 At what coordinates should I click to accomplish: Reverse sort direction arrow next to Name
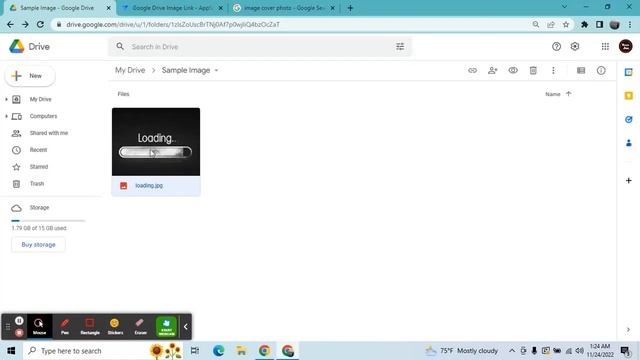point(569,94)
